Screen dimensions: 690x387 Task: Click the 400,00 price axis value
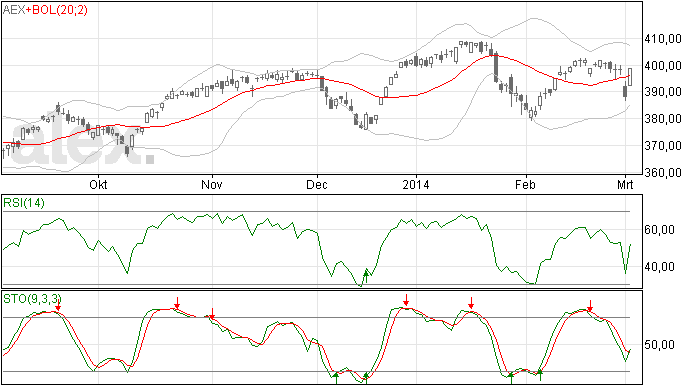pyautogui.click(x=663, y=66)
